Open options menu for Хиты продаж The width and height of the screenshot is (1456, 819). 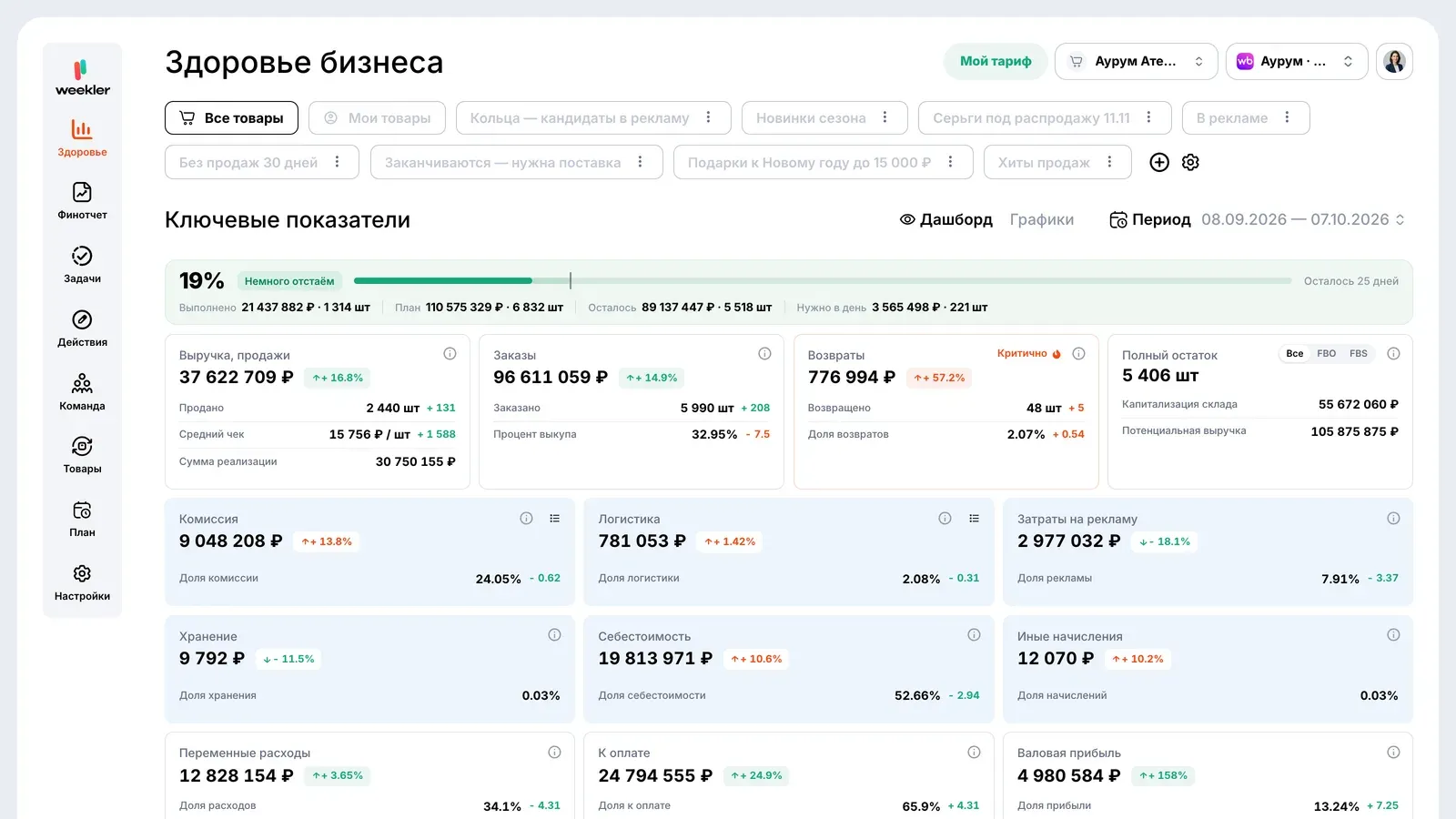[1109, 162]
